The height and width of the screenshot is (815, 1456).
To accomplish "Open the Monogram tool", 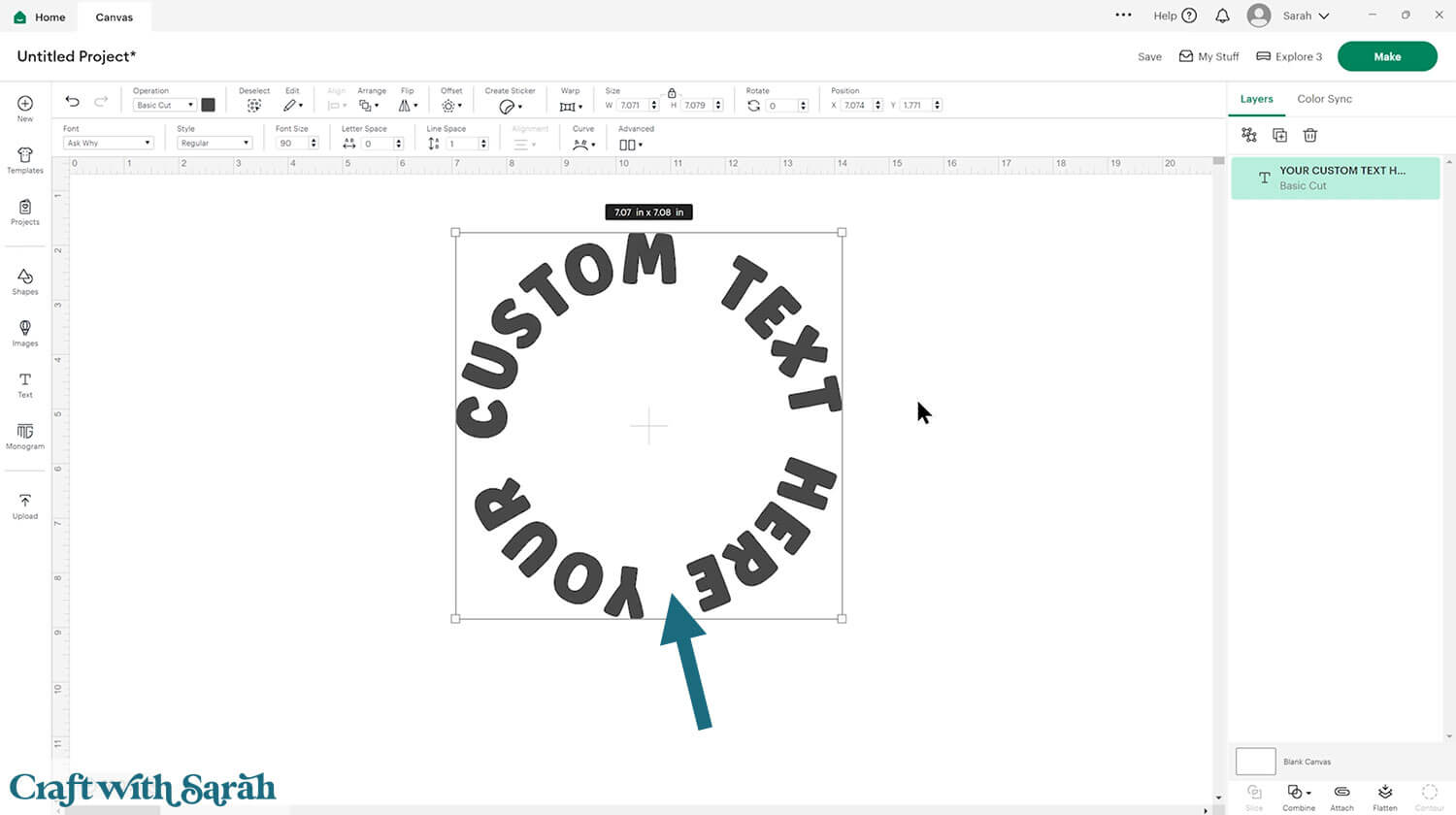I will [x=25, y=436].
